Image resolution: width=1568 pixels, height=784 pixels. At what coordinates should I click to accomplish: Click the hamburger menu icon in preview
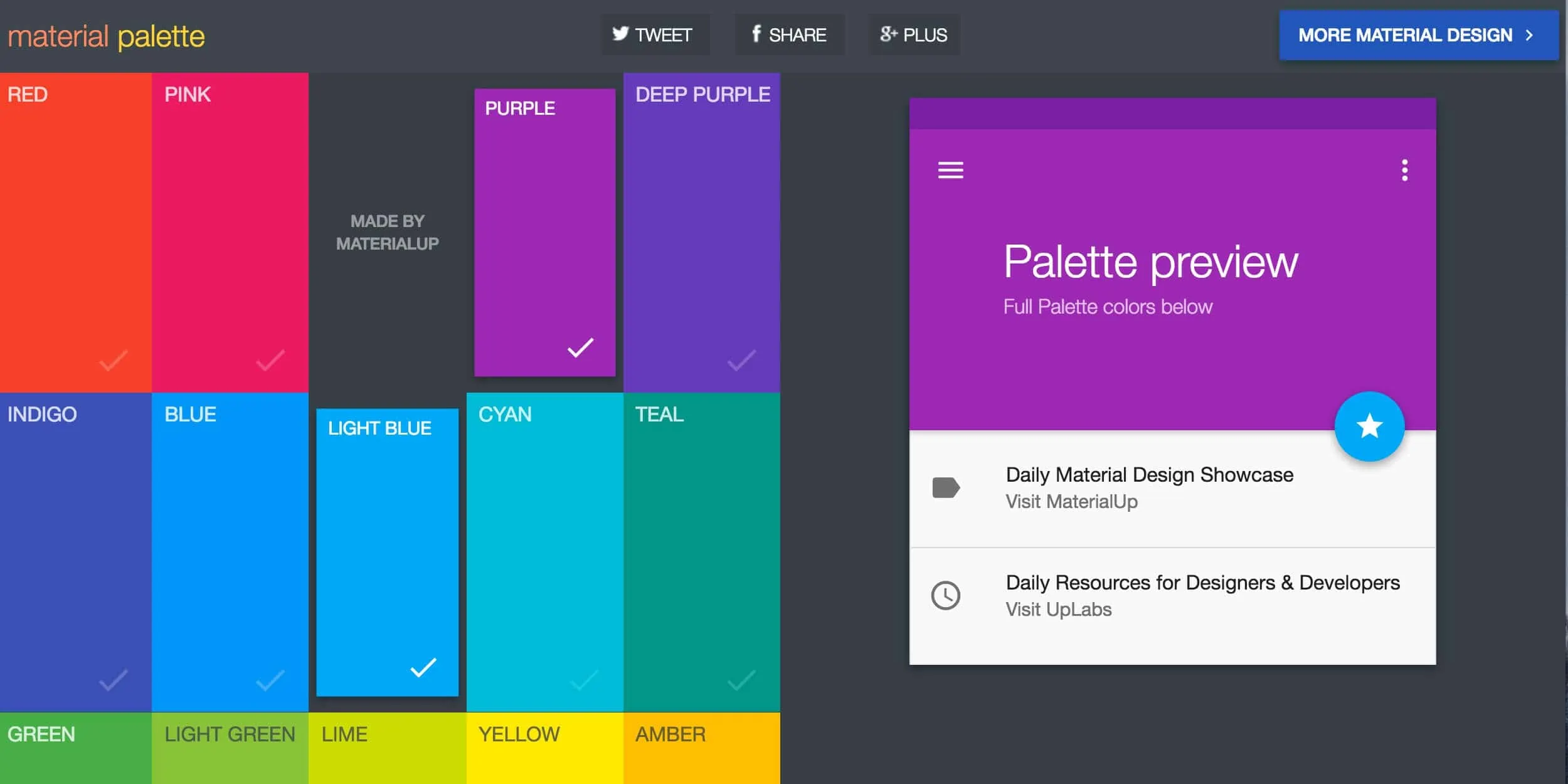click(x=950, y=170)
